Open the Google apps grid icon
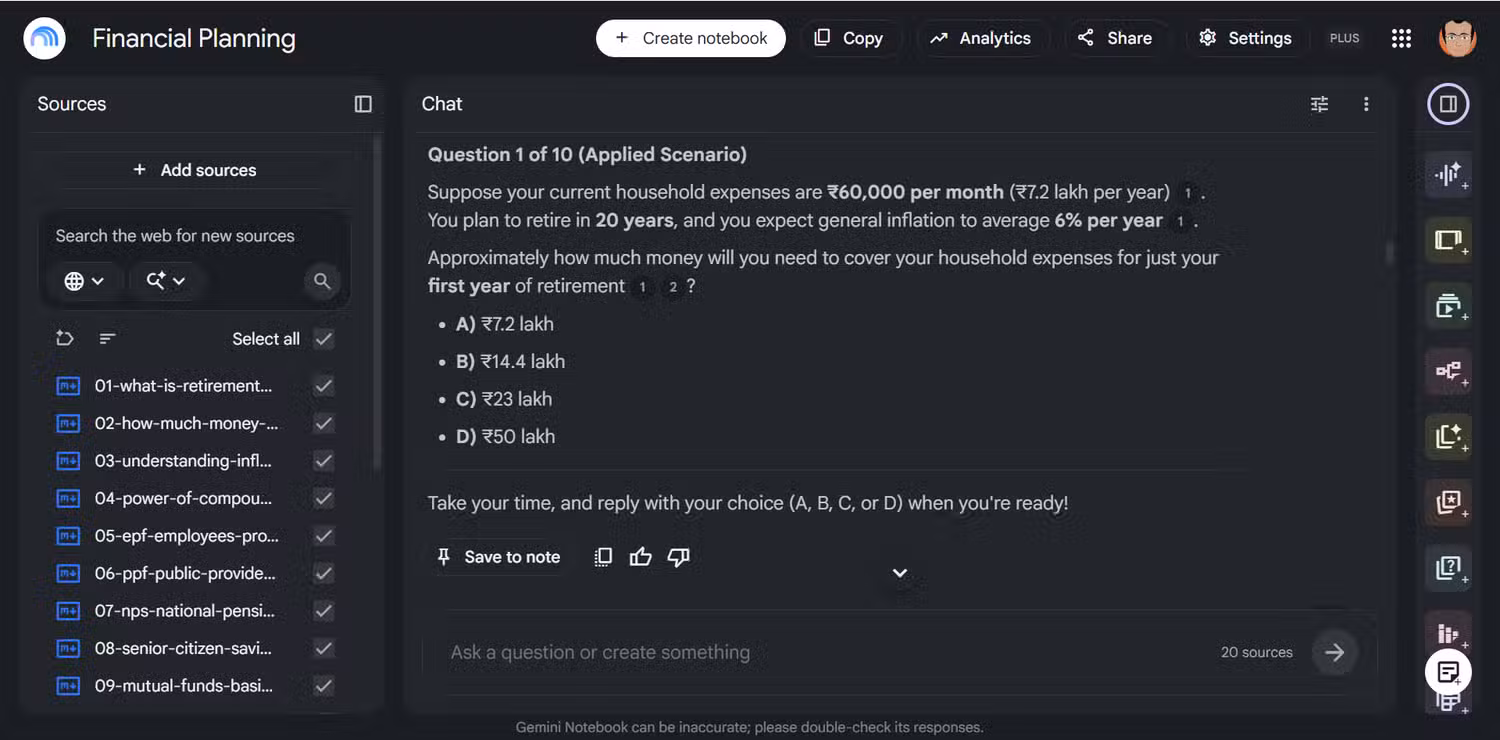The height and width of the screenshot is (740, 1500). (1401, 38)
